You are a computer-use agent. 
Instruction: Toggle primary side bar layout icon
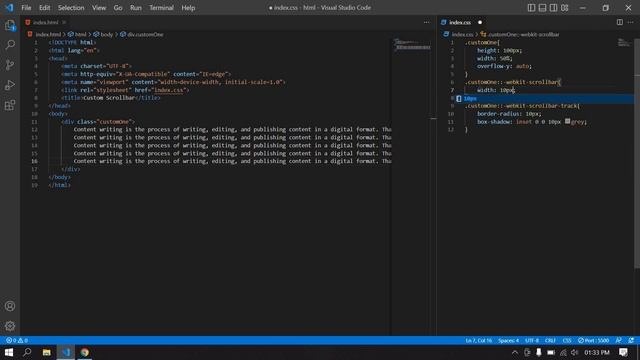[x=531, y=8]
